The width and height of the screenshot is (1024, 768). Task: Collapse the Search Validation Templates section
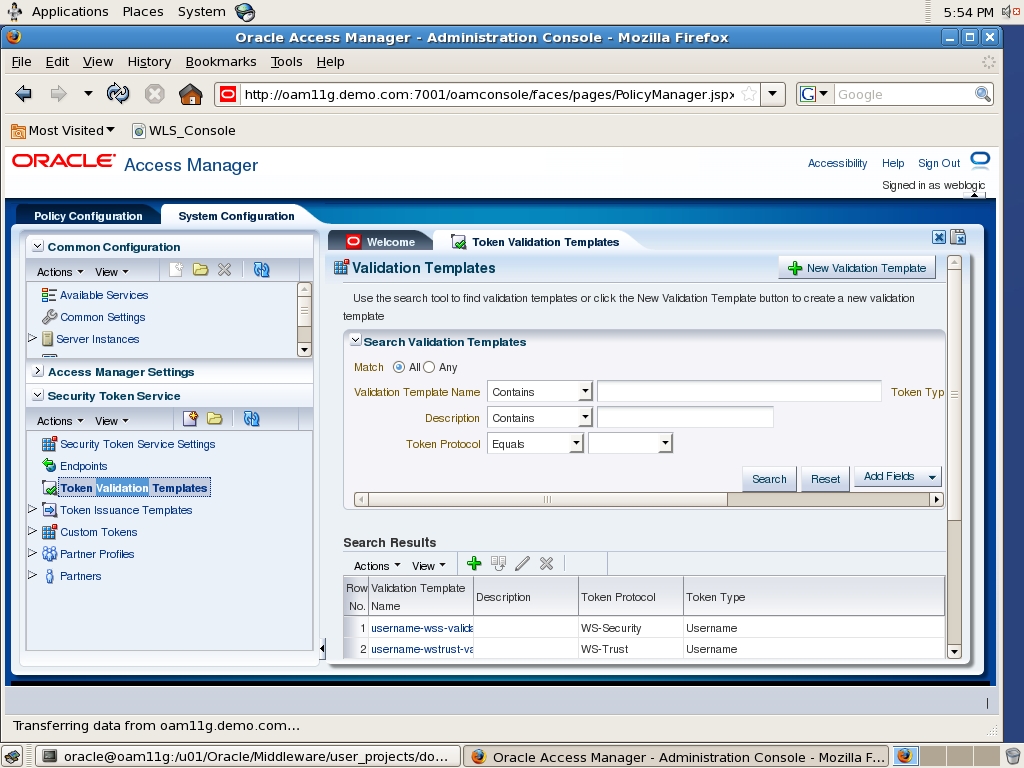click(355, 340)
